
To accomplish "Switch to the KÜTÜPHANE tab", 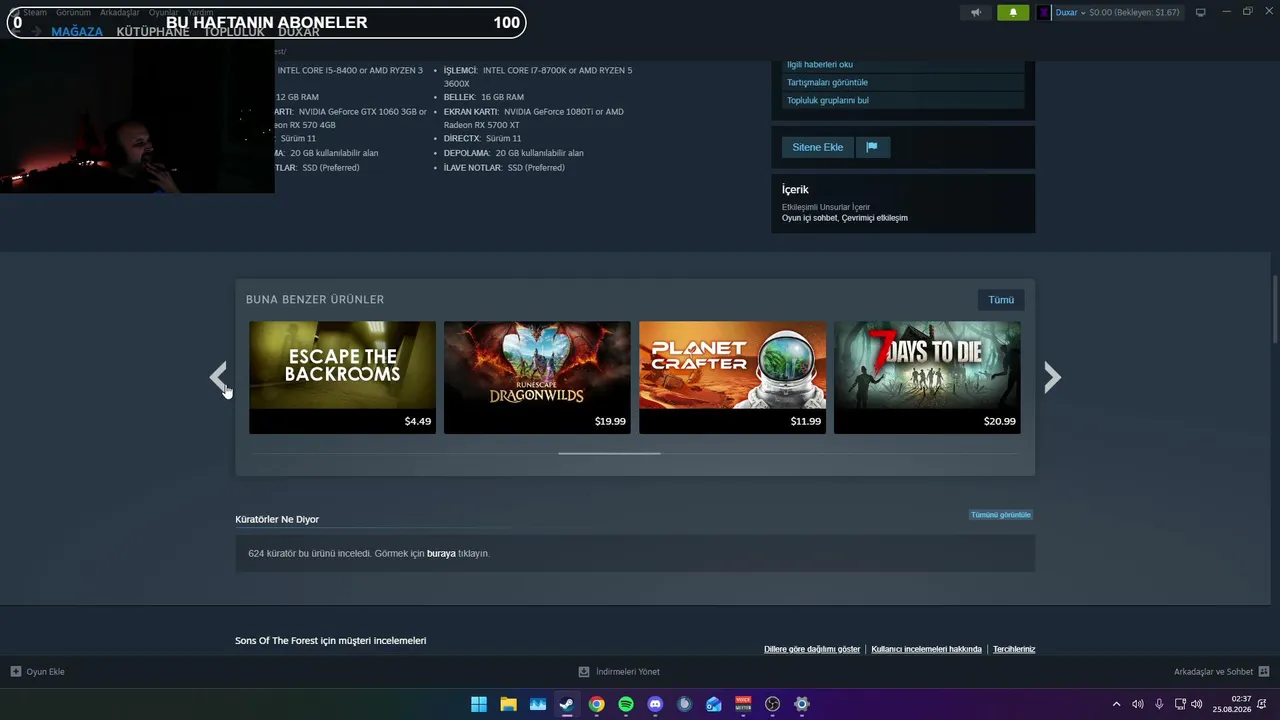I will [153, 31].
